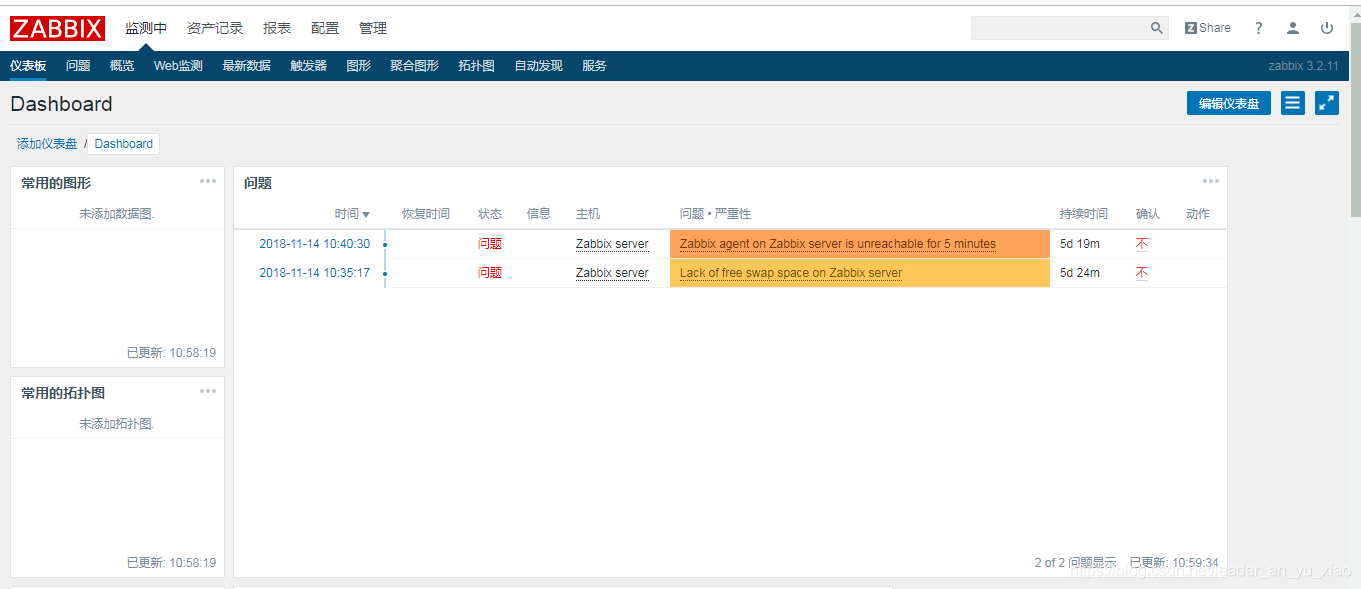Click 未添加数据图 message
This screenshot has width=1361, height=589.
(x=117, y=214)
